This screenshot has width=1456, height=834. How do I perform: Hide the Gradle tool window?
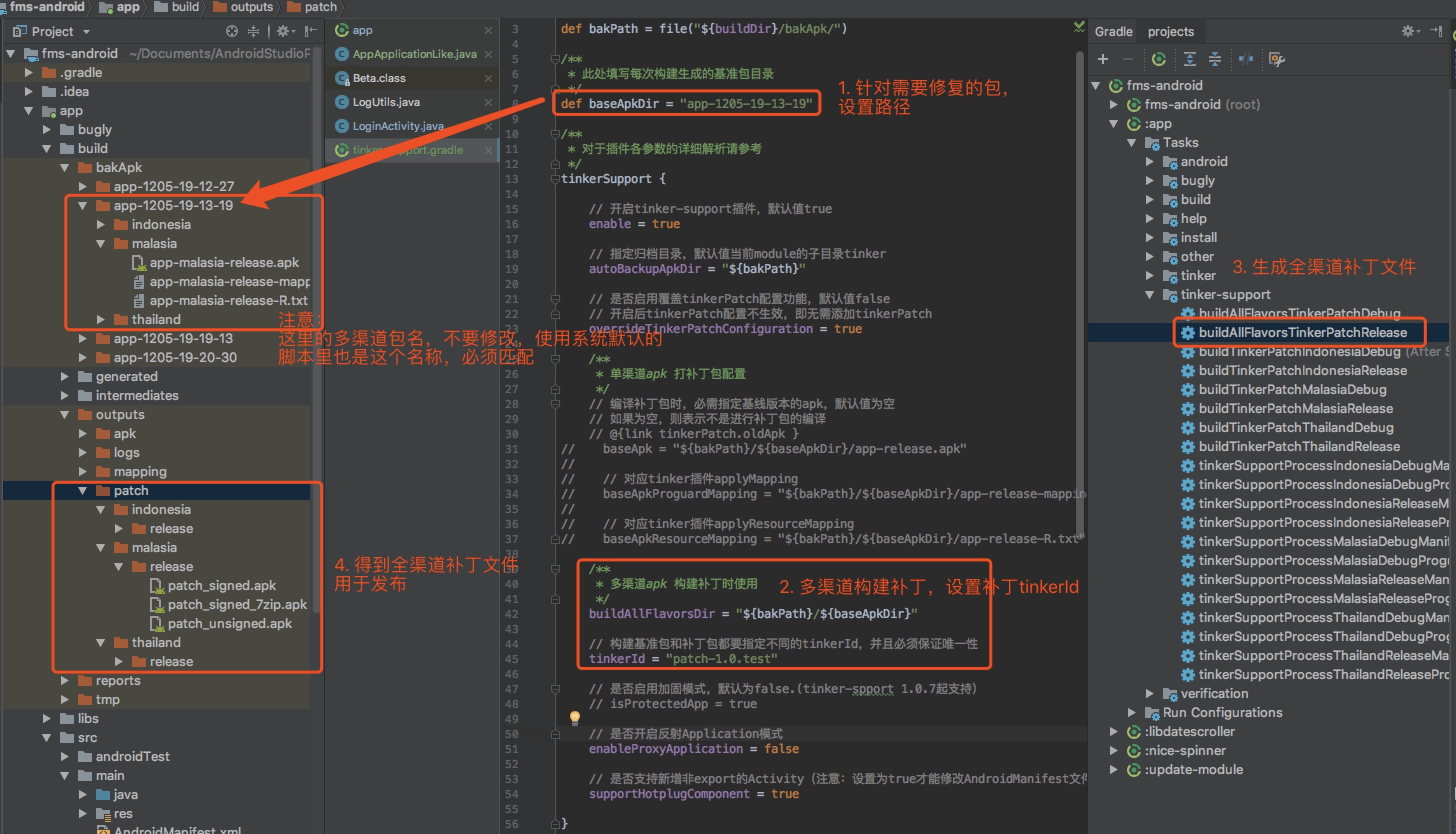tap(1436, 31)
